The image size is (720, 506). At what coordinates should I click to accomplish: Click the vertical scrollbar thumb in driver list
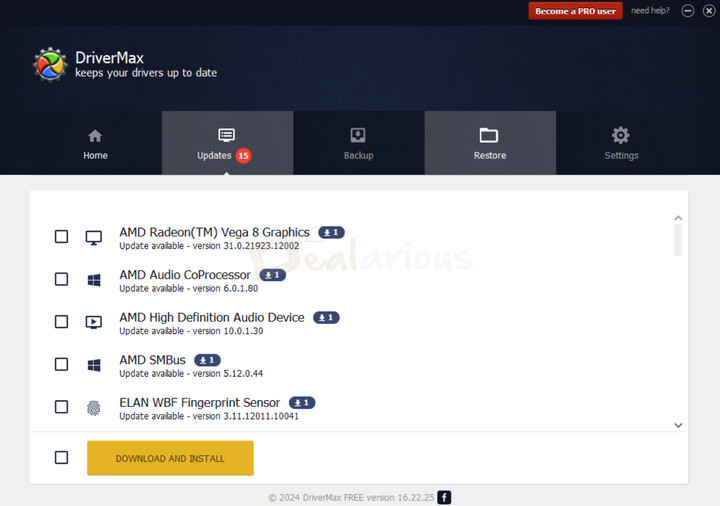click(678, 240)
